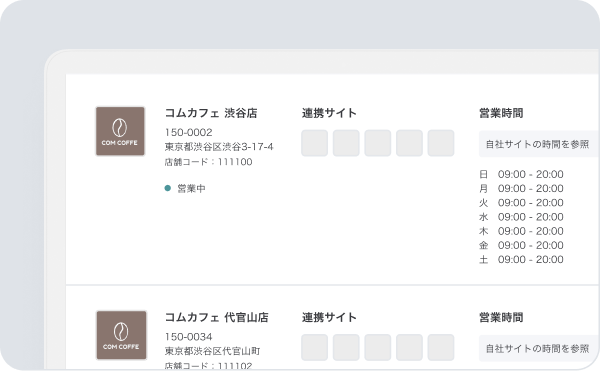The width and height of the screenshot is (600, 371).
Task: Click the 月 09:00 - 20:00 hours row
Action: tap(521, 189)
